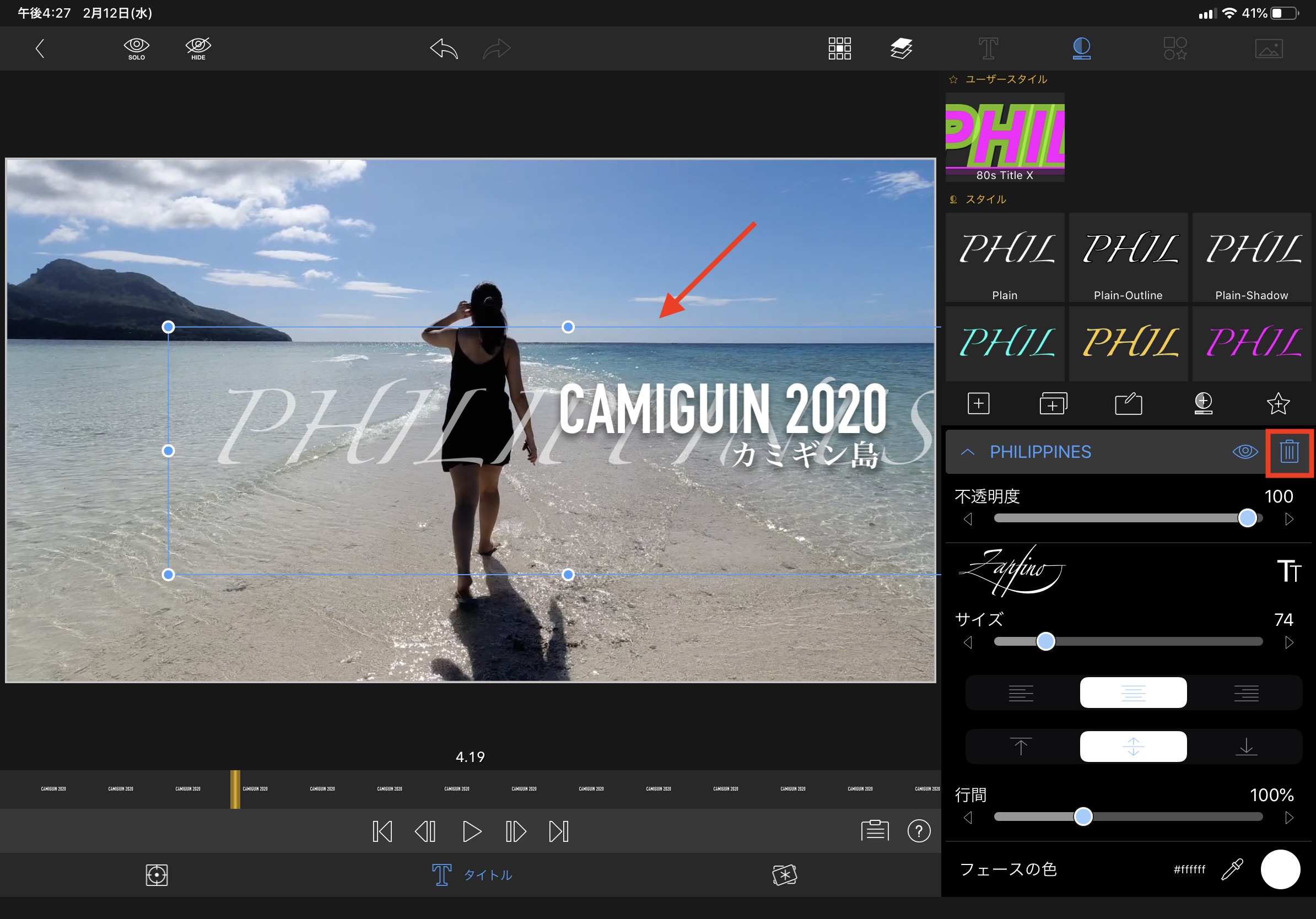This screenshot has width=1316, height=919.
Task: Align text vertically to top
Action: (1020, 747)
